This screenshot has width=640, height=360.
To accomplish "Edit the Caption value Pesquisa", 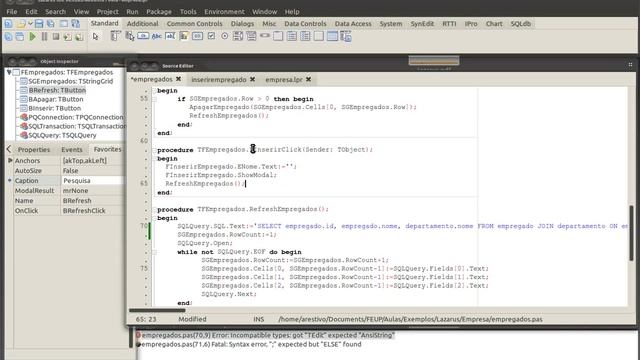I will coord(92,180).
